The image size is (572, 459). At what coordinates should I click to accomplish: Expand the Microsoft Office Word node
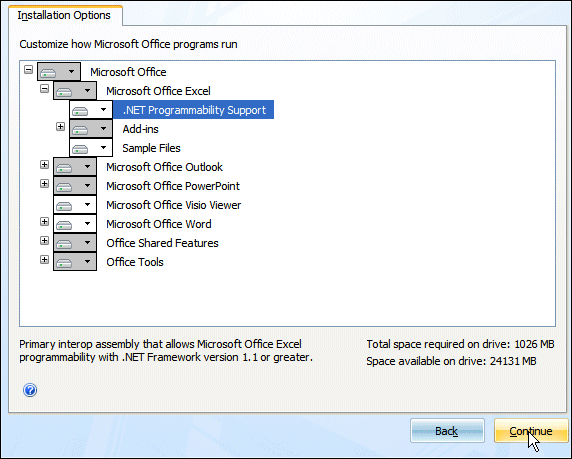[x=45, y=221]
